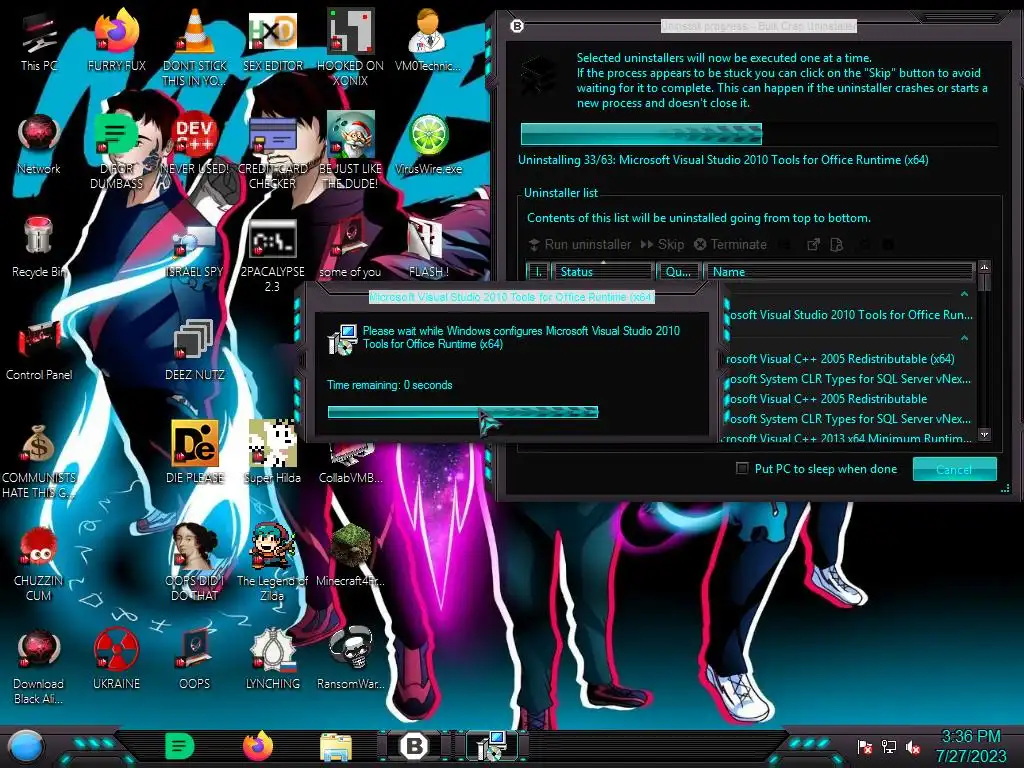Open the Start orb on the taskbar
Viewport: 1024px width, 768px height.
pos(26,746)
